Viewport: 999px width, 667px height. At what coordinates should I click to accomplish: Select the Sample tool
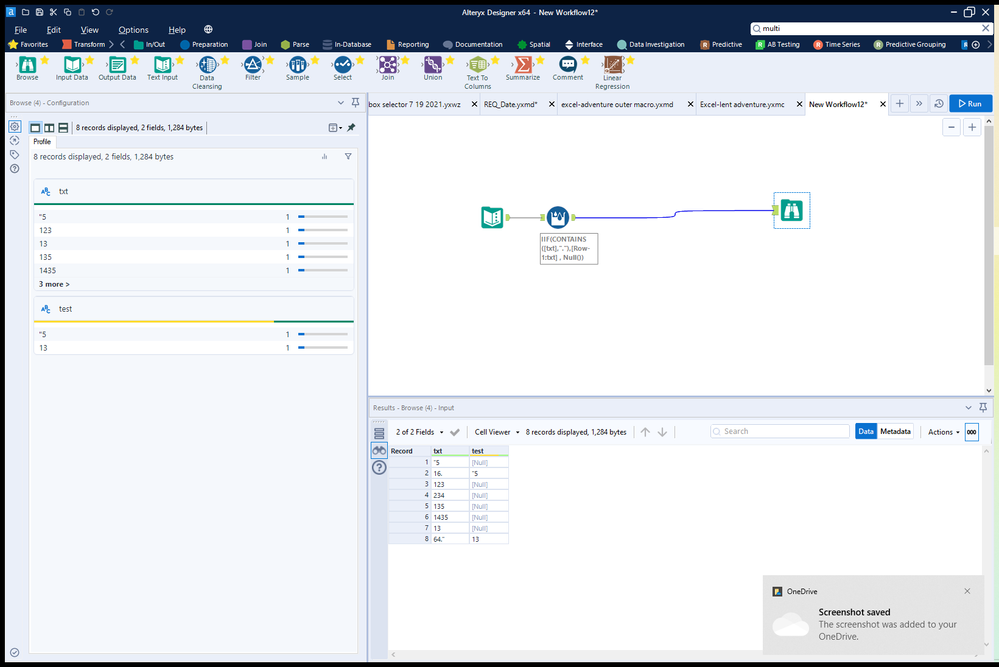coord(298,68)
